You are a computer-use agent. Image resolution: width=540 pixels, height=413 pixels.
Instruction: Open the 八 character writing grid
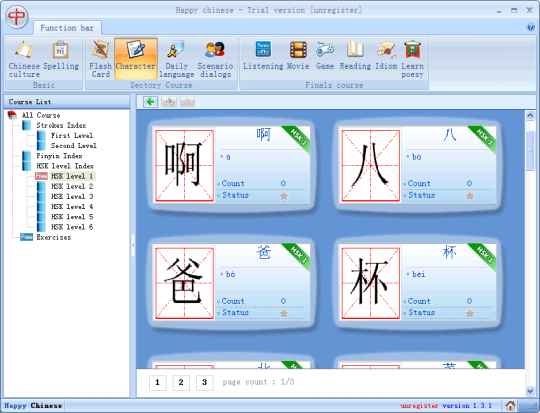(371, 165)
